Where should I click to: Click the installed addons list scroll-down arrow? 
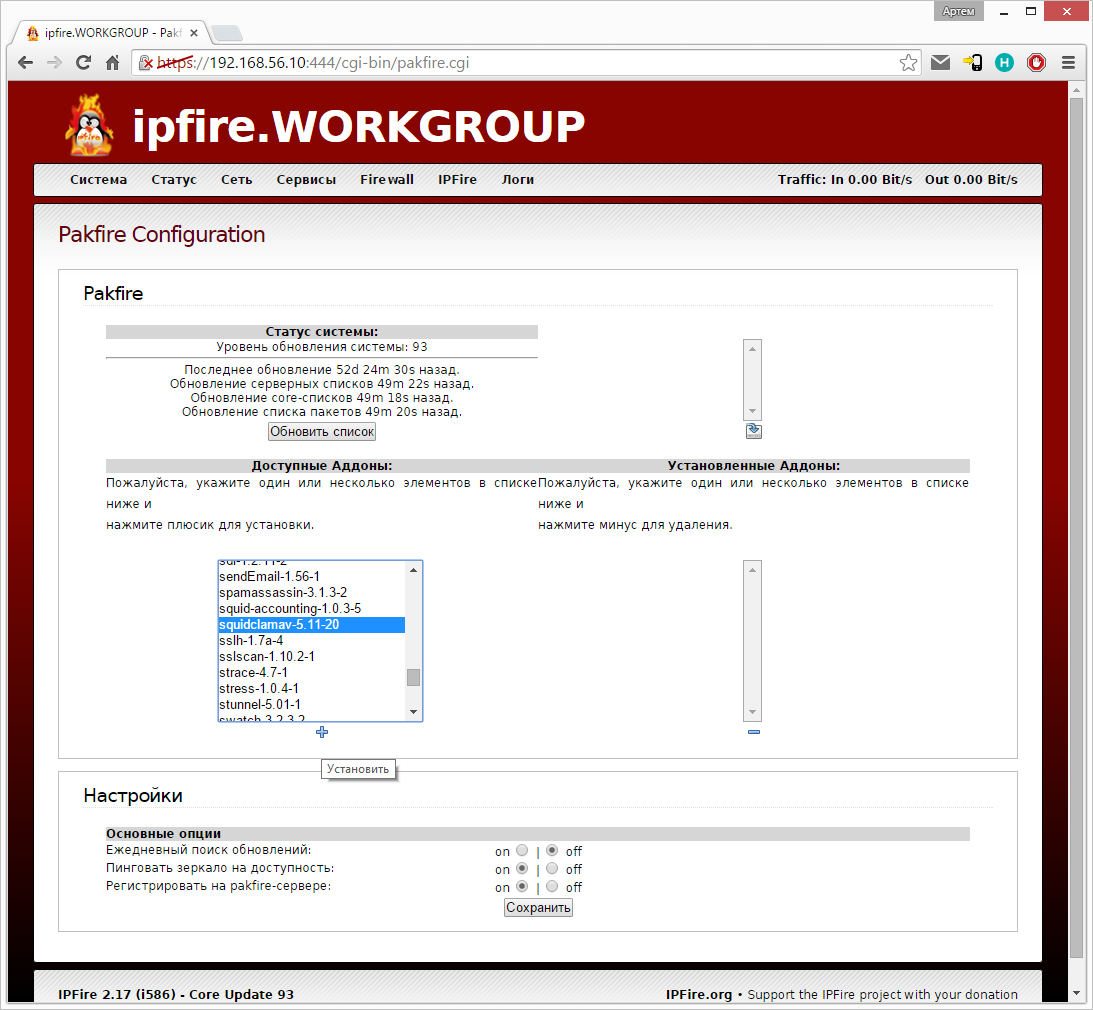(752, 712)
